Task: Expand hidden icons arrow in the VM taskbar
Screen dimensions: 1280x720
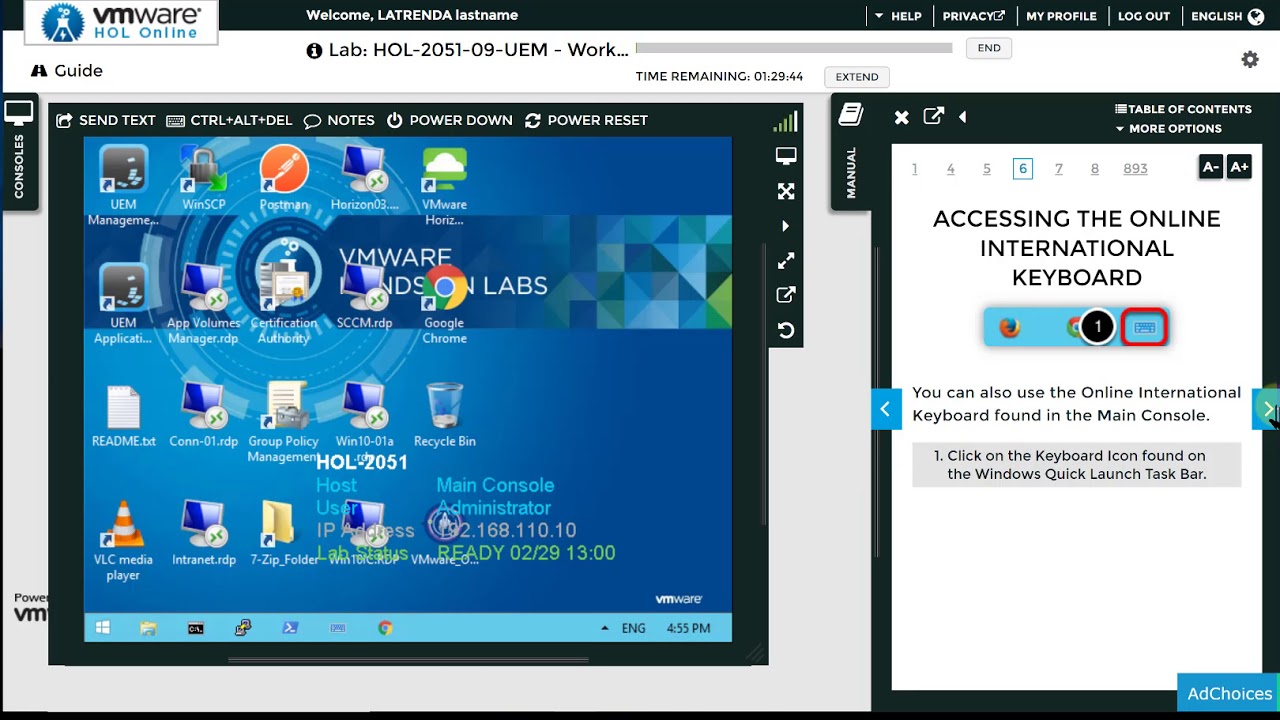Action: tap(604, 627)
